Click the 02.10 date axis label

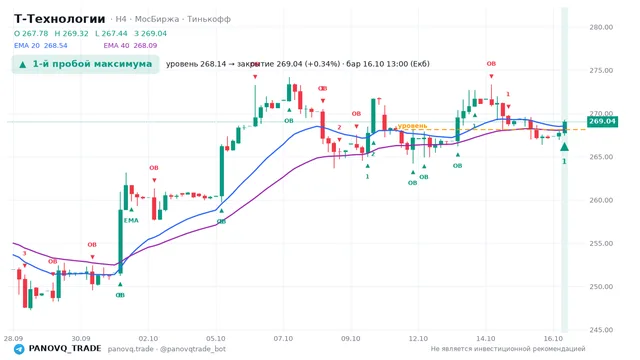tap(149, 339)
